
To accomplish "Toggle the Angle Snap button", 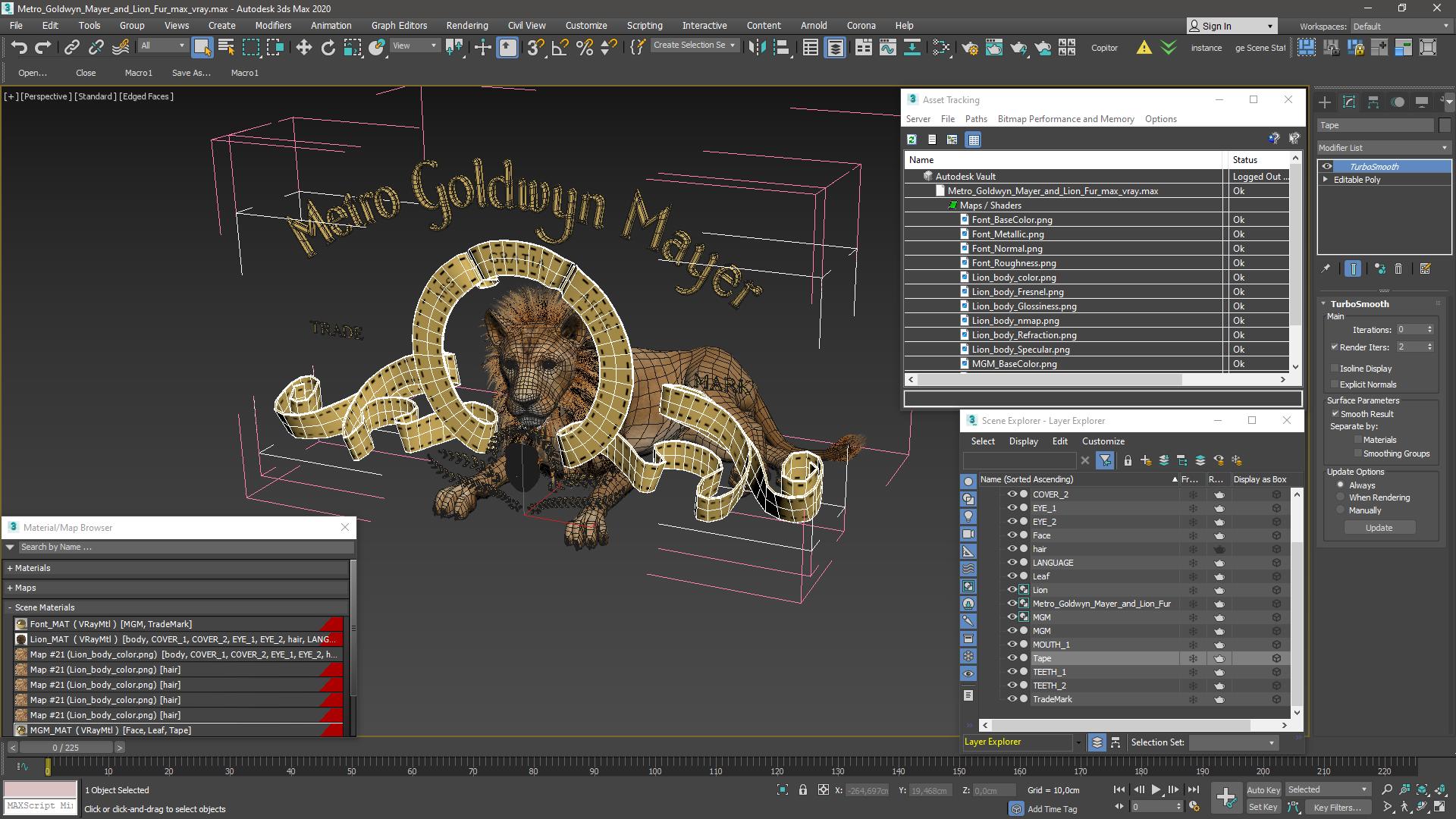I will pos(560,48).
